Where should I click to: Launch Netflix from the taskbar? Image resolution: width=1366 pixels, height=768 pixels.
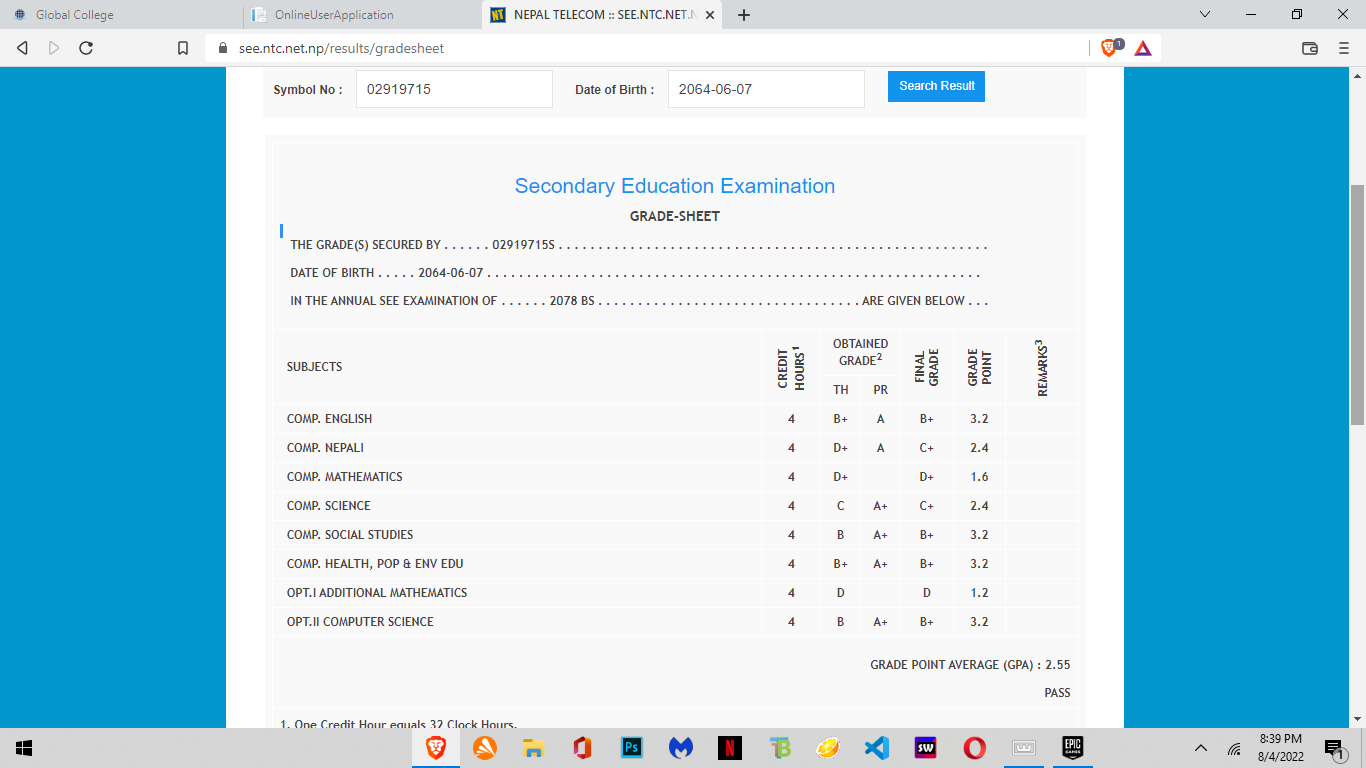pyautogui.click(x=730, y=747)
